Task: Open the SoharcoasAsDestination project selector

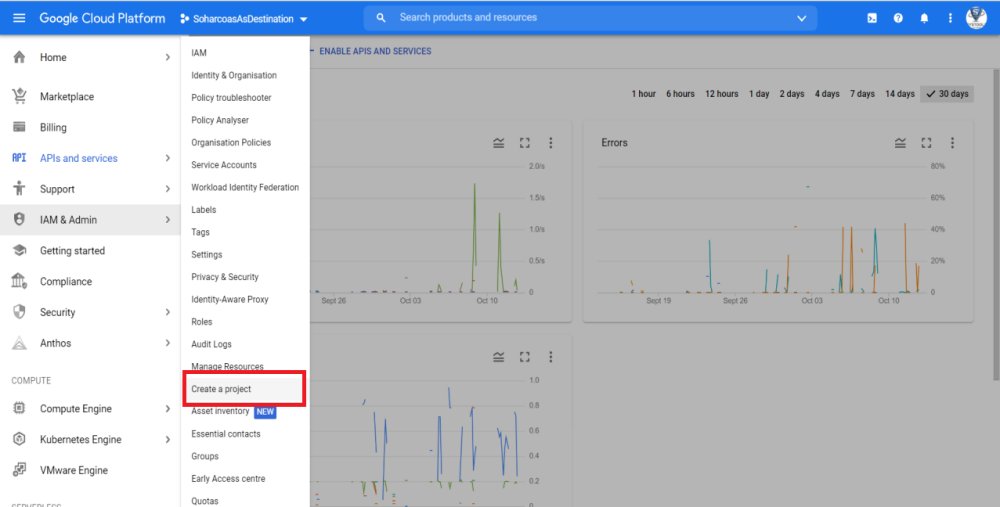Action: pos(244,18)
